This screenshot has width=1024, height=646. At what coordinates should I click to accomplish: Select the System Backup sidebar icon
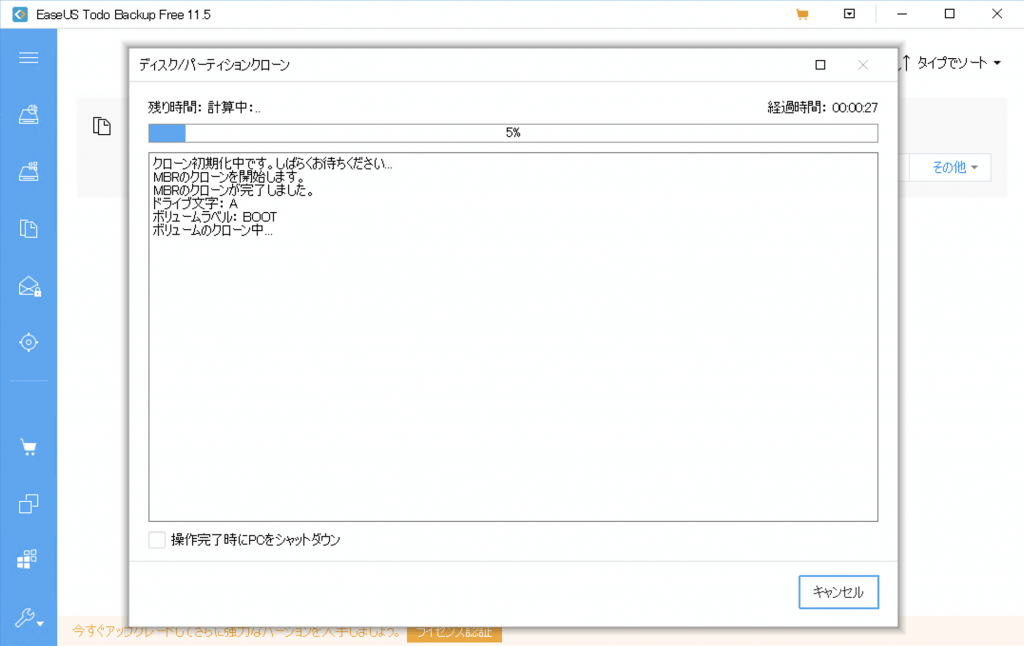pos(28,172)
